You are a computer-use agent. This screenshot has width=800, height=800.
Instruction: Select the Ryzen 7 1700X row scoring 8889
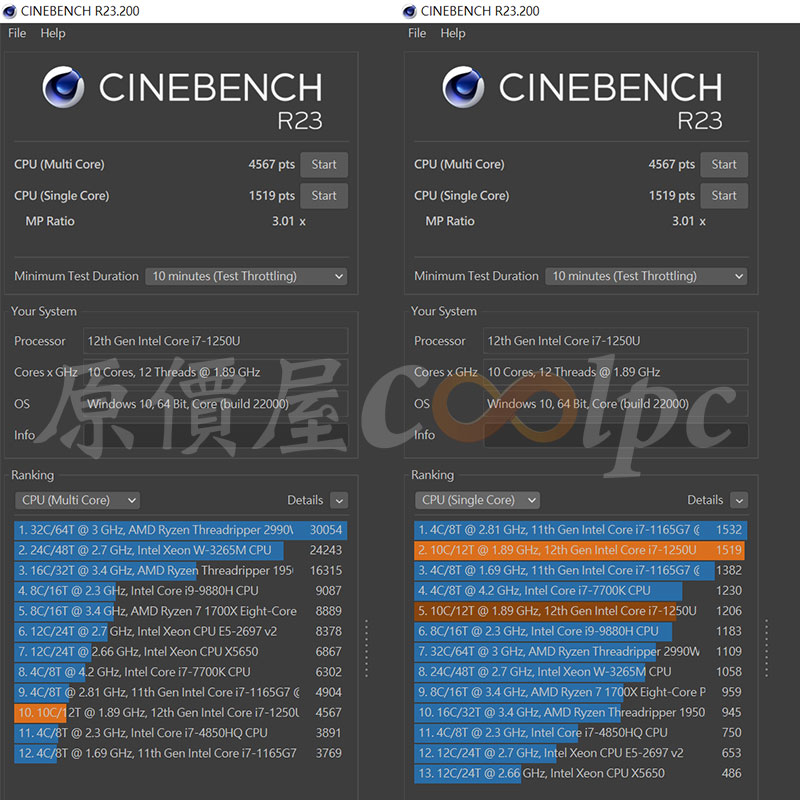point(181,611)
